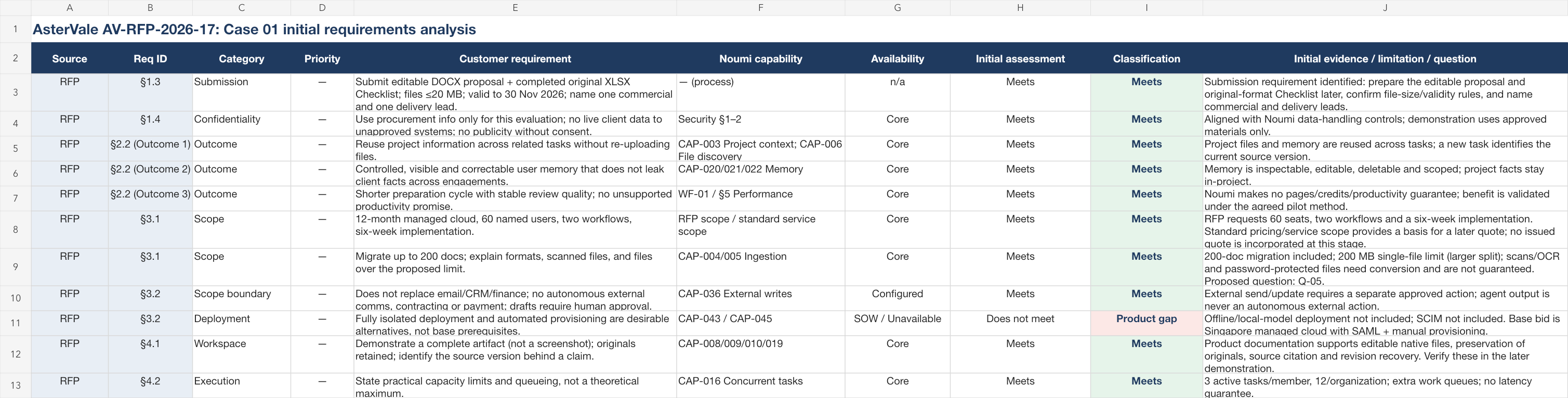Click the Classification header cell

click(x=1146, y=58)
